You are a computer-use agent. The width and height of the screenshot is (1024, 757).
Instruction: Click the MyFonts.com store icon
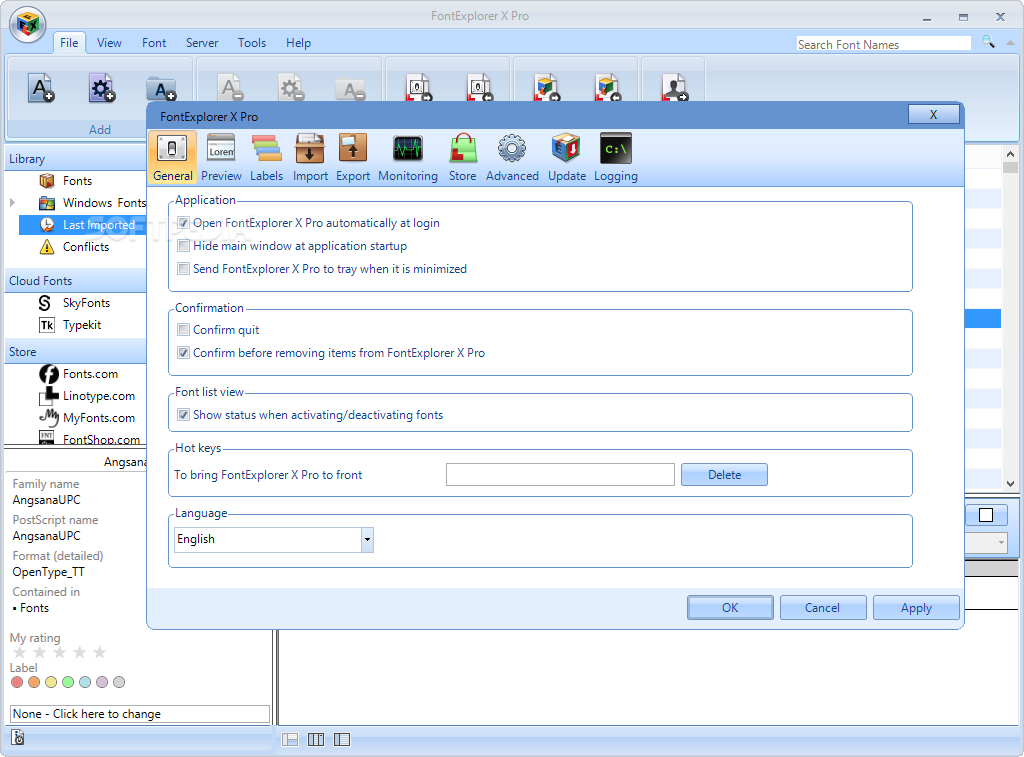click(48, 417)
